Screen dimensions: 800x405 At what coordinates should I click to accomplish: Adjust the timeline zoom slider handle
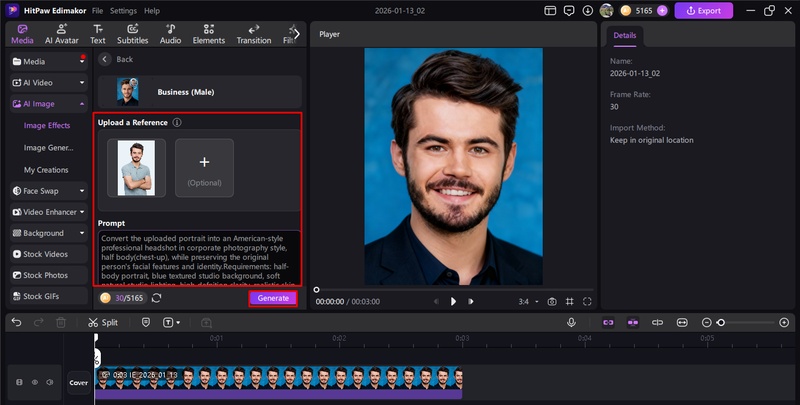[721, 322]
